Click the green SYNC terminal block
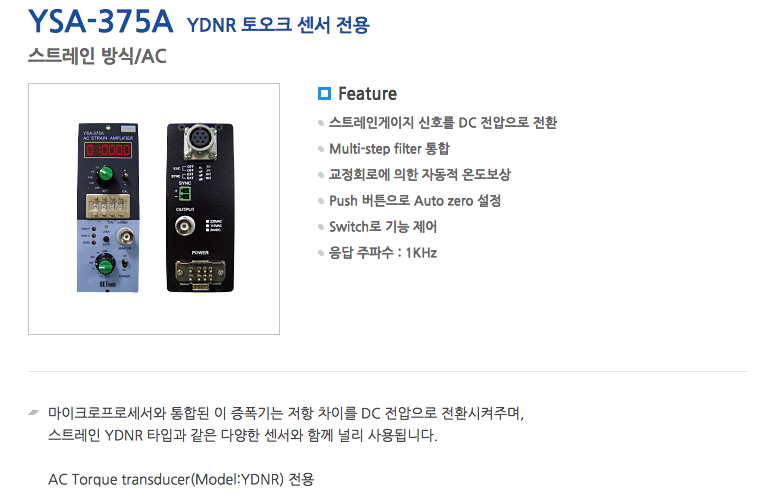 click(x=185, y=193)
